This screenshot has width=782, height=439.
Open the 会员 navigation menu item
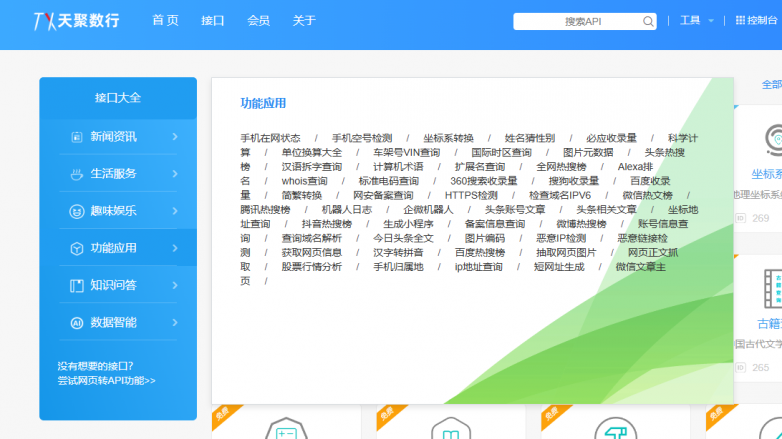click(258, 20)
